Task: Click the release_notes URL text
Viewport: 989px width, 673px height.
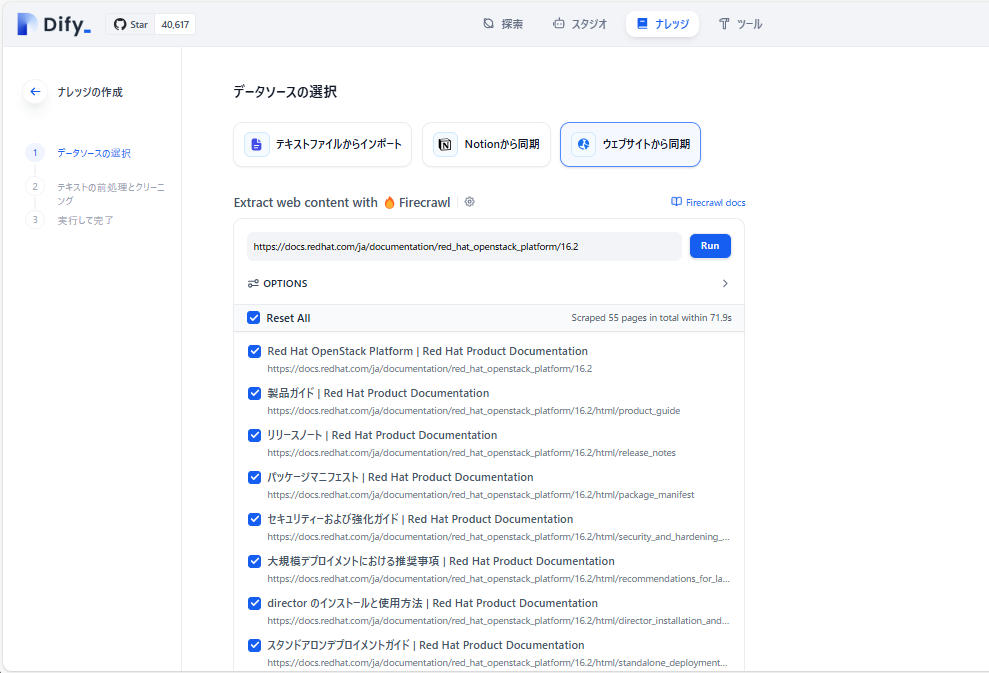Action: [x=471, y=453]
